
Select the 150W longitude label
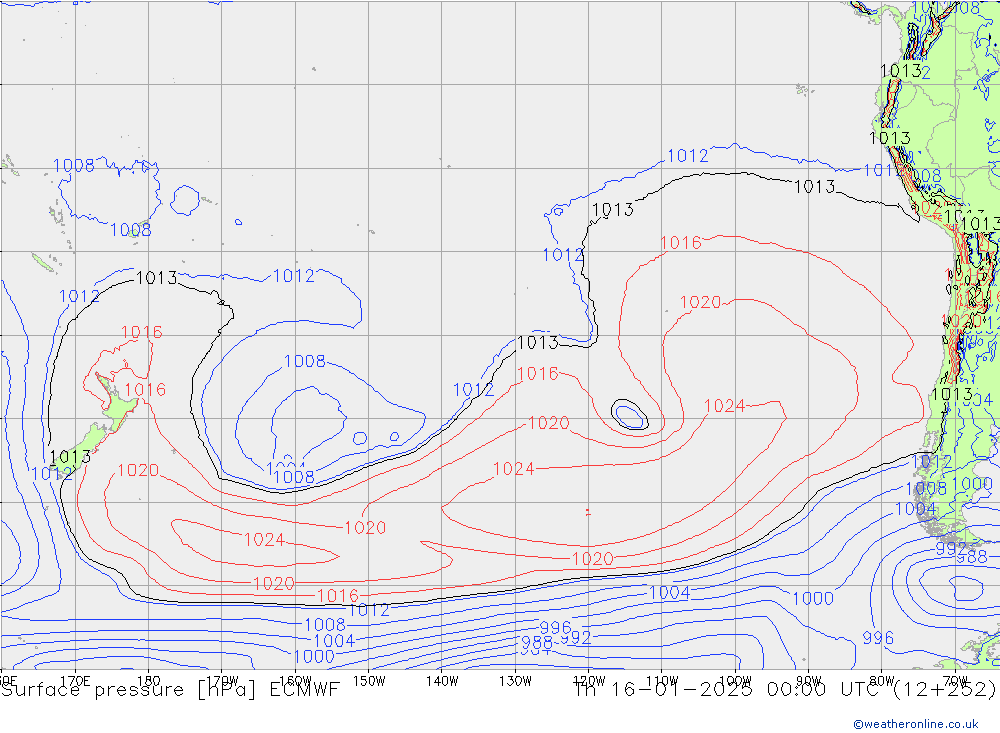click(369, 681)
